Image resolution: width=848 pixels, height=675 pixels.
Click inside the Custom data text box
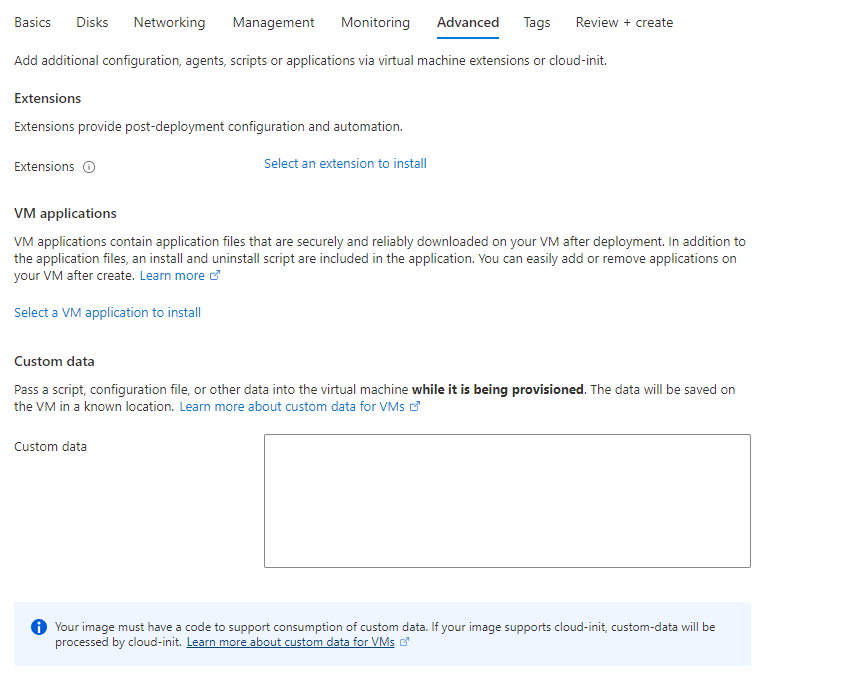pyautogui.click(x=507, y=500)
